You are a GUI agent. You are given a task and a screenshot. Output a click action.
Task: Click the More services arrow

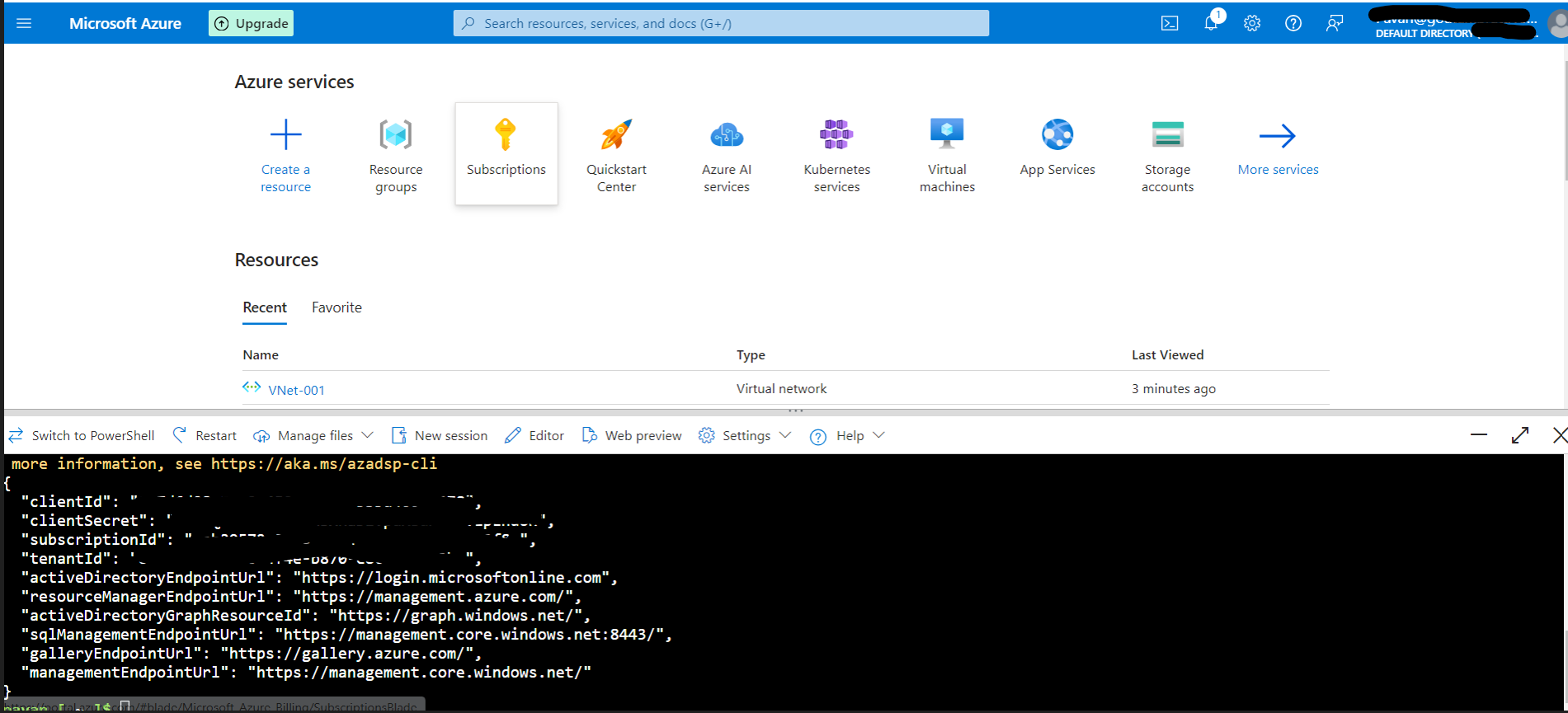point(1278,135)
